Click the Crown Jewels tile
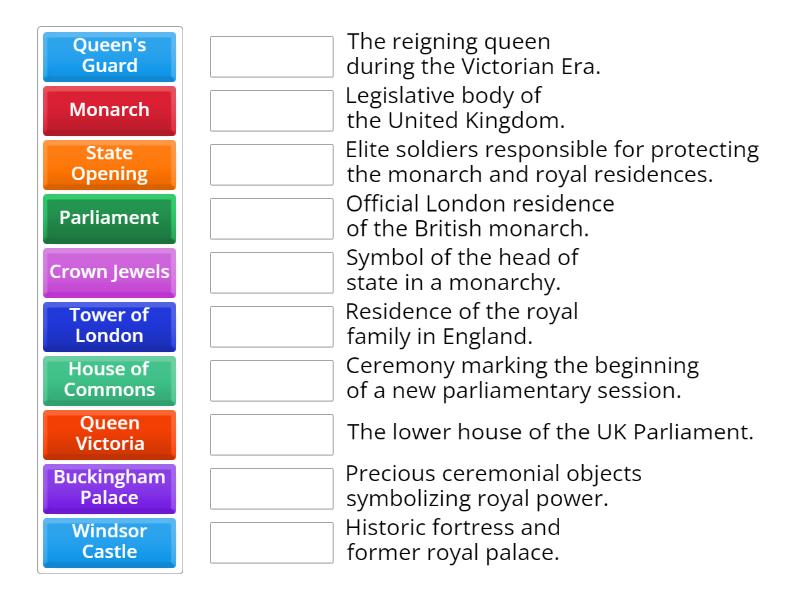Image resolution: width=800 pixels, height=600 pixels. click(x=109, y=272)
